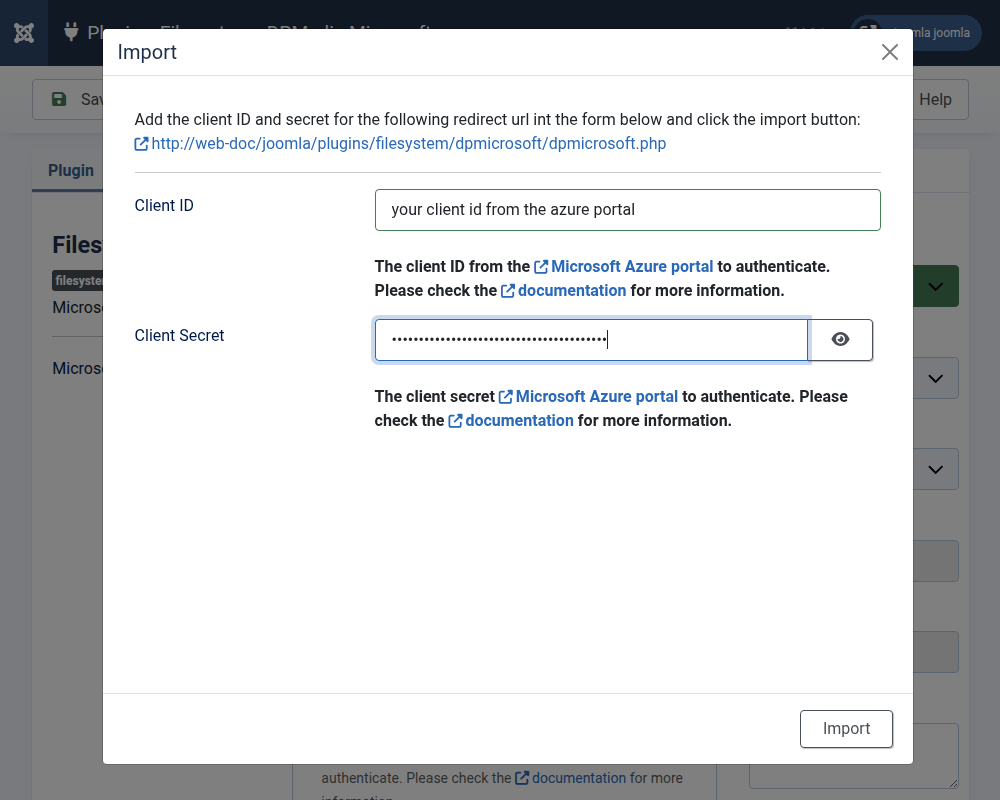Click the Help button

pyautogui.click(x=935, y=99)
